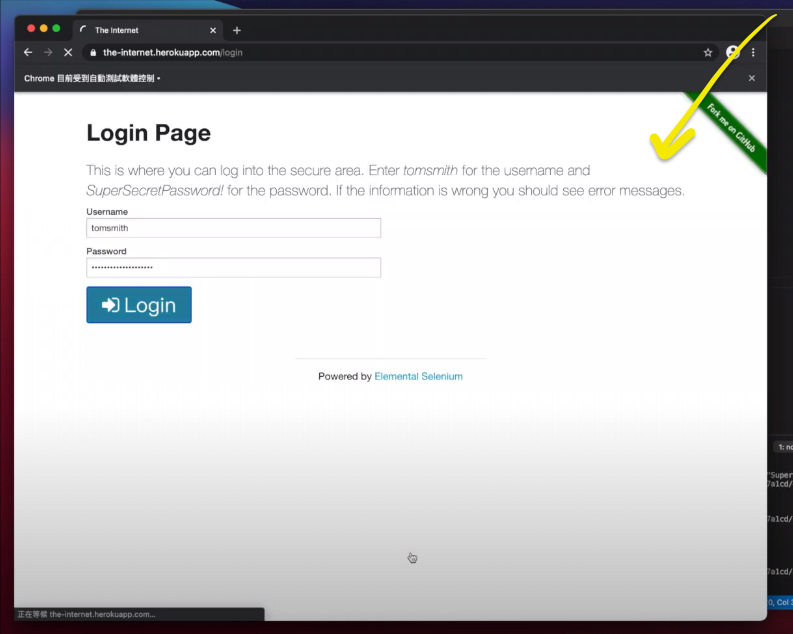
Task: Click the macOS red close window button
Action: [x=31, y=28]
